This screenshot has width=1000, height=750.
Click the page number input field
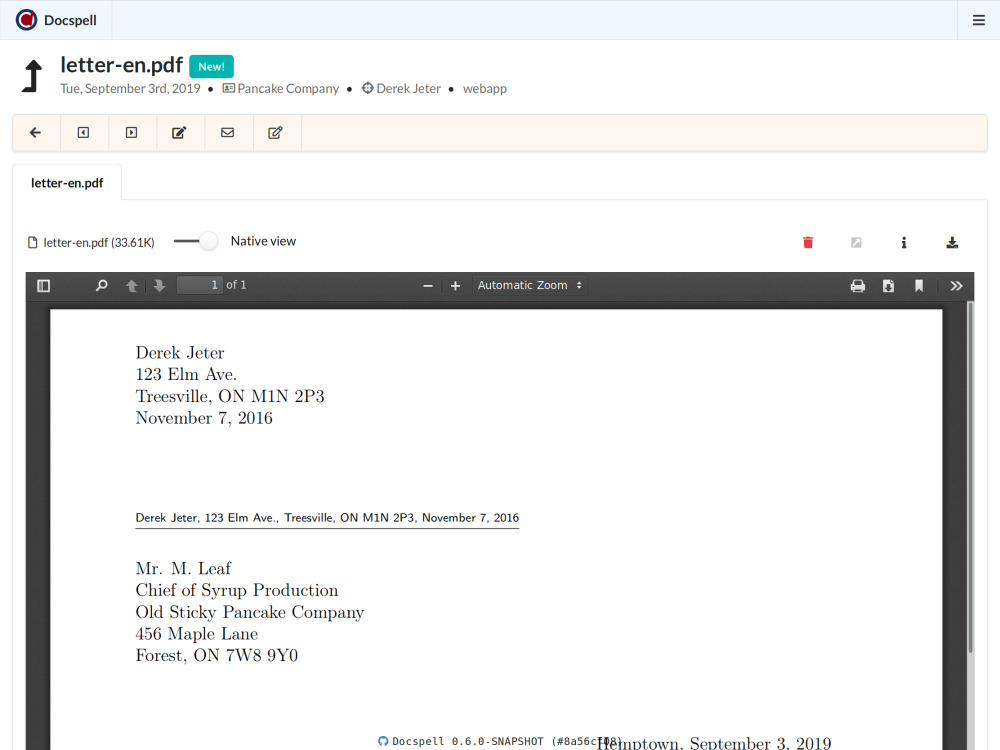coord(199,286)
